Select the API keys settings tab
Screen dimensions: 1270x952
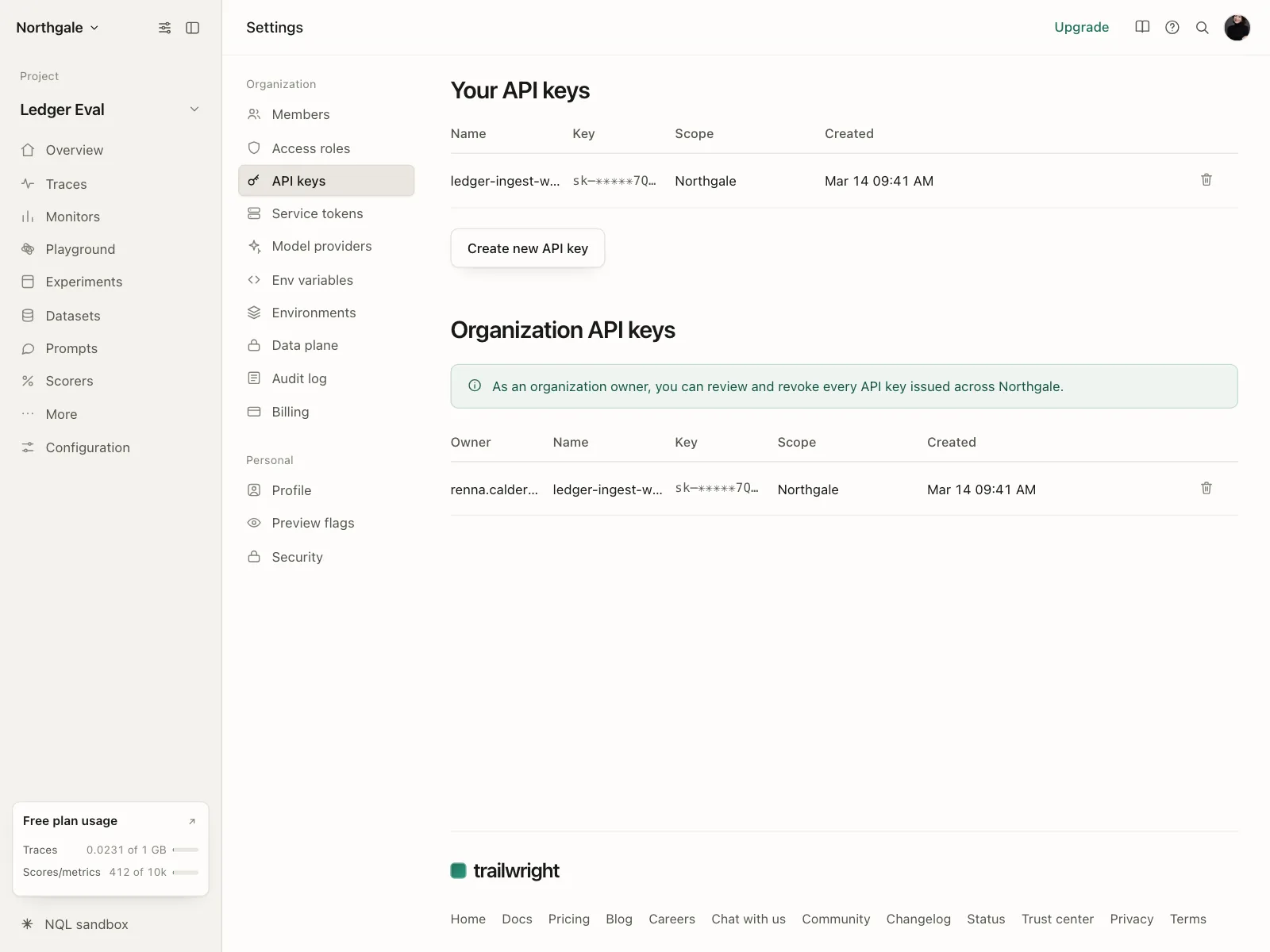click(x=326, y=181)
